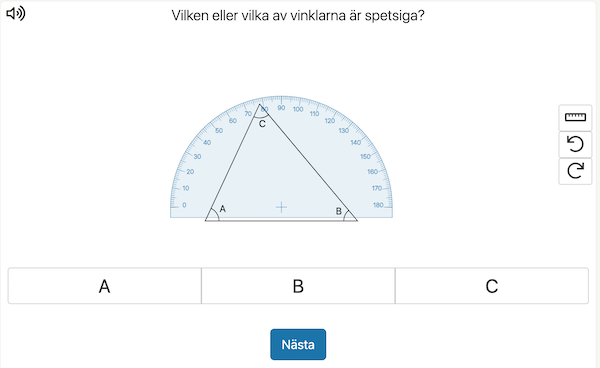The width and height of the screenshot is (600, 368).
Task: Rotate the protractor clockwise
Action: pos(575,171)
